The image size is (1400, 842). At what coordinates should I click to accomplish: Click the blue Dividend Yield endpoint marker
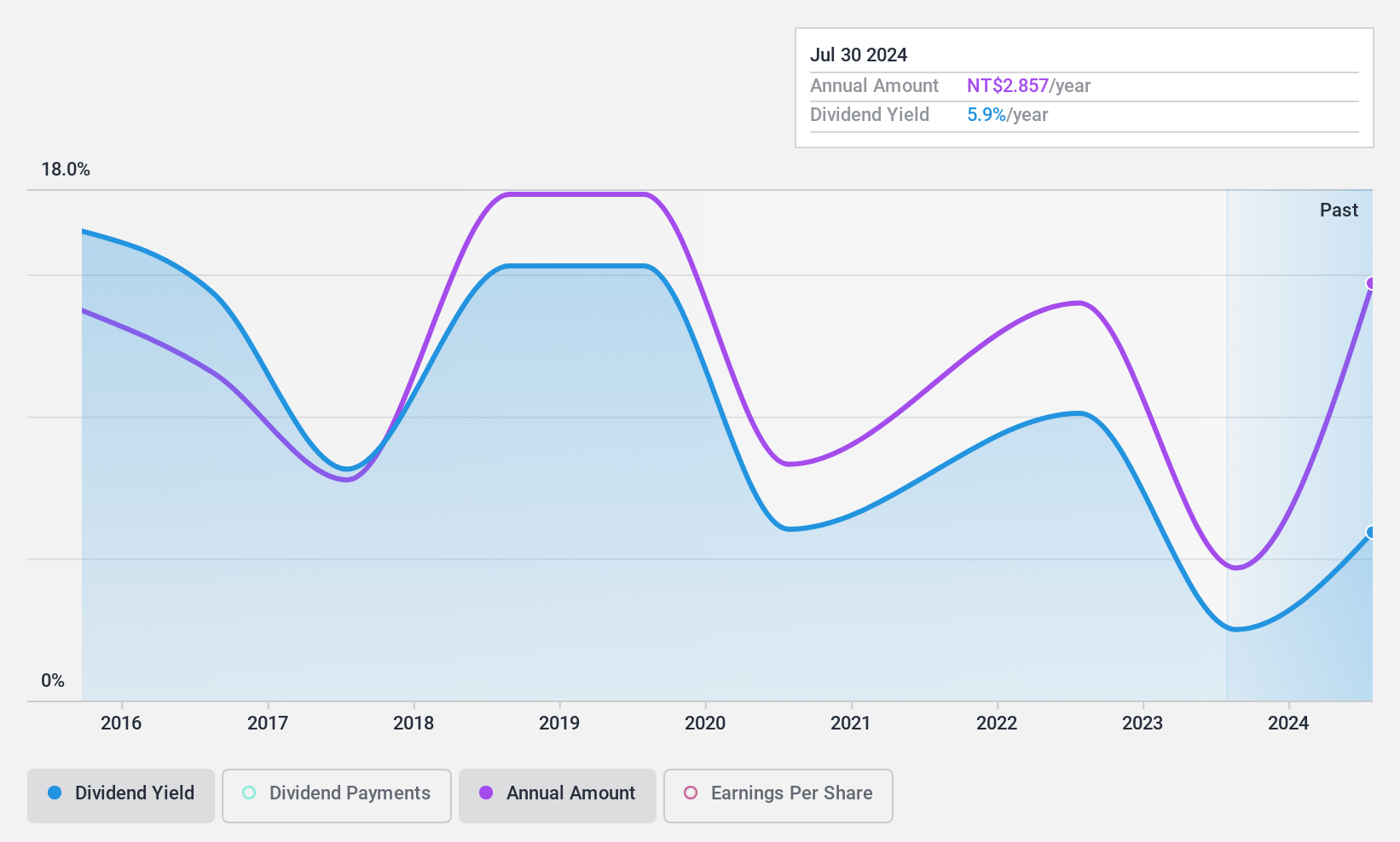pyautogui.click(x=1372, y=533)
